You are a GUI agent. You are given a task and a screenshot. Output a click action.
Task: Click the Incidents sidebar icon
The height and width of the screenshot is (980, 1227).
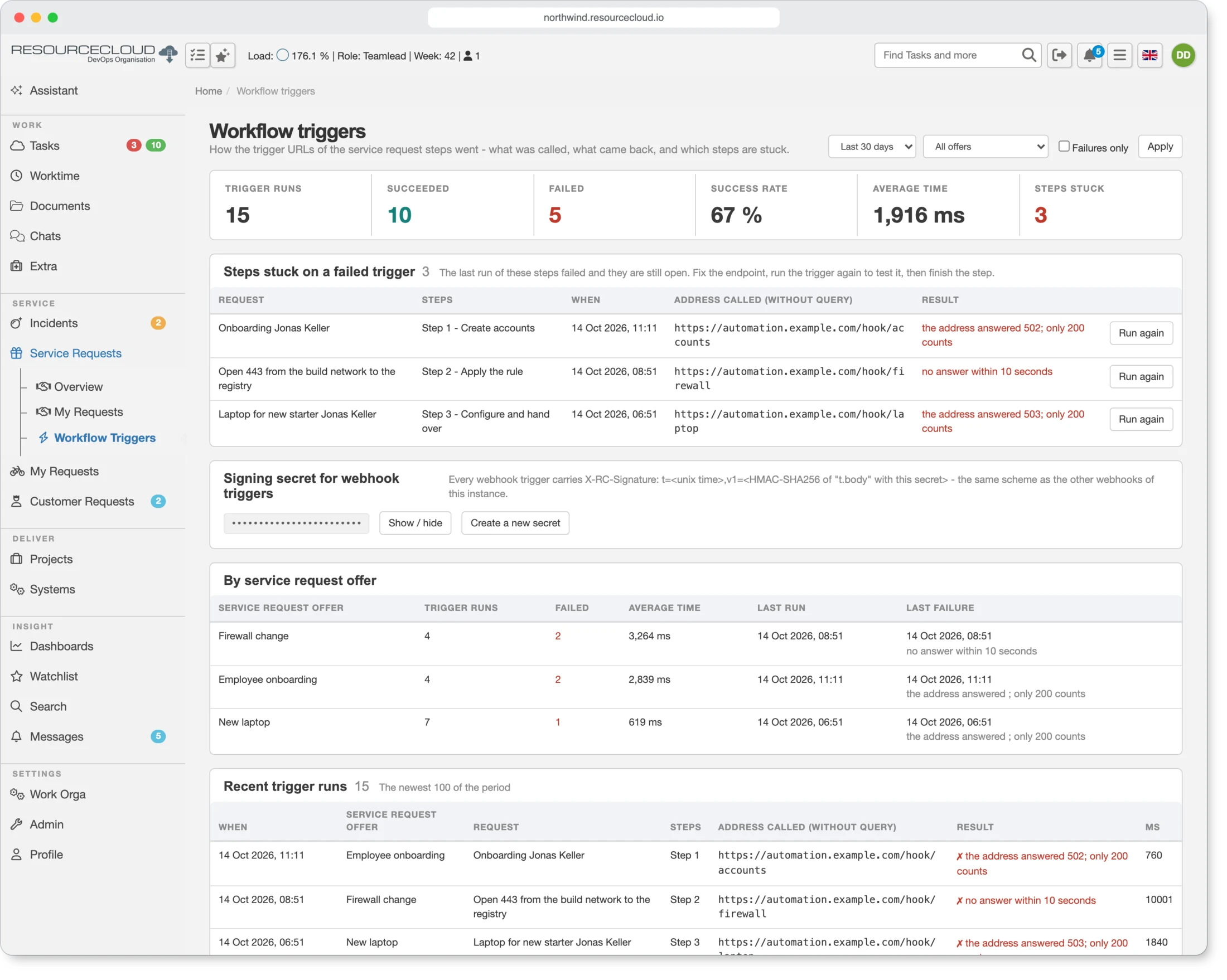click(x=17, y=323)
